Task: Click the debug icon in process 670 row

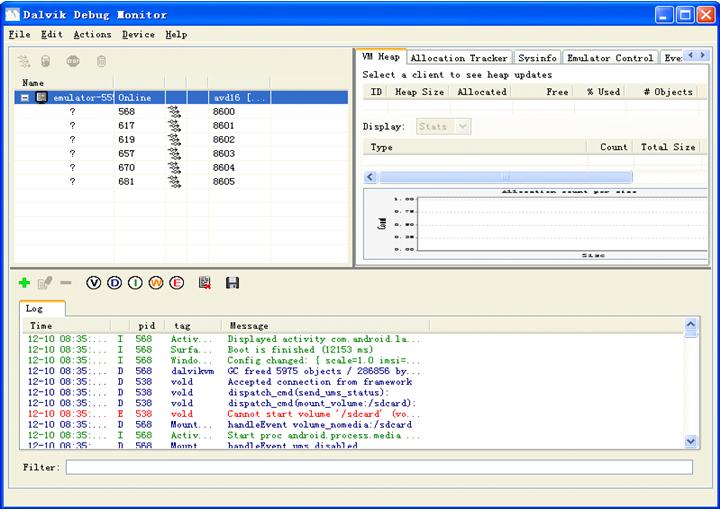Action: [x=174, y=167]
